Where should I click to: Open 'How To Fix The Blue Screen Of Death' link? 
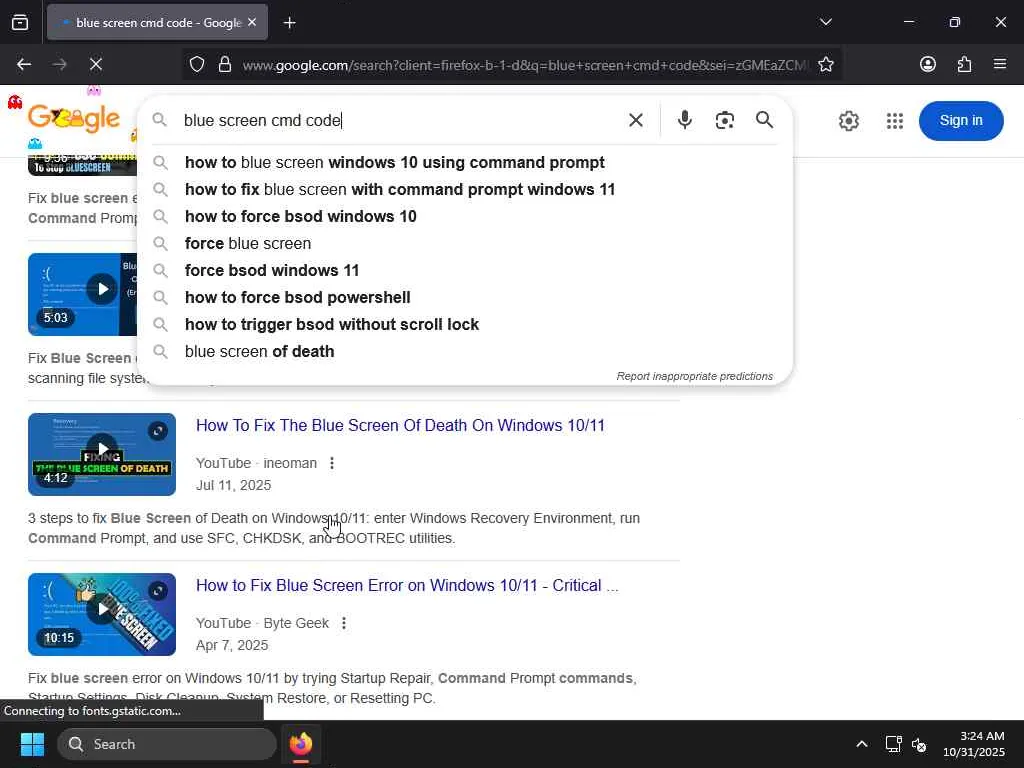pyautogui.click(x=400, y=425)
